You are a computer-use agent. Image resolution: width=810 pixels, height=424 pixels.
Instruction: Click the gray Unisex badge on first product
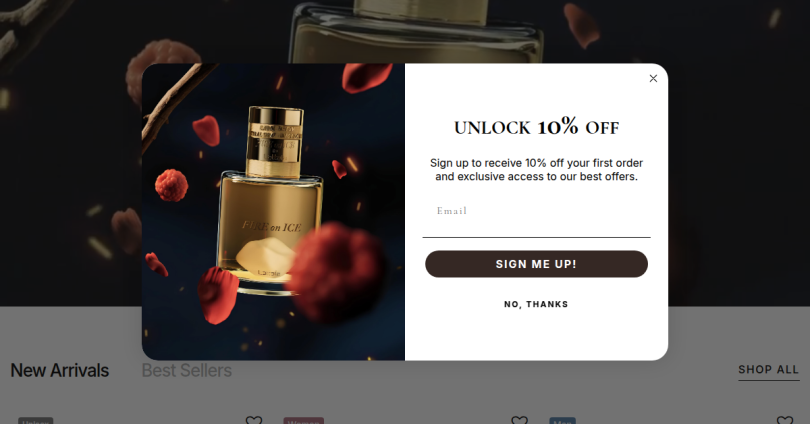(36, 421)
